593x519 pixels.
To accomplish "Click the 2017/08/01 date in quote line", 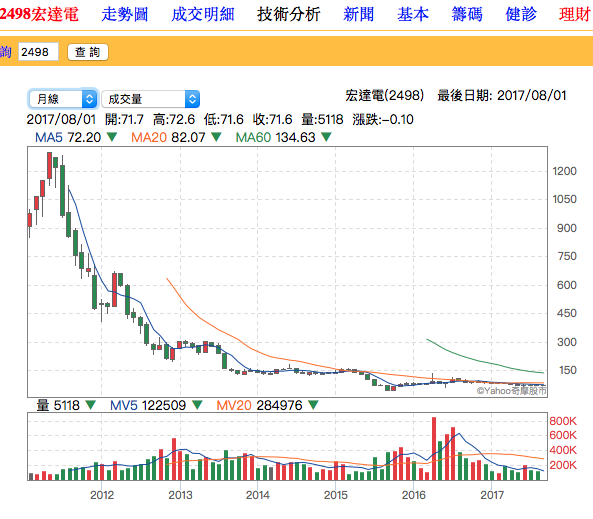I will click(x=61, y=120).
